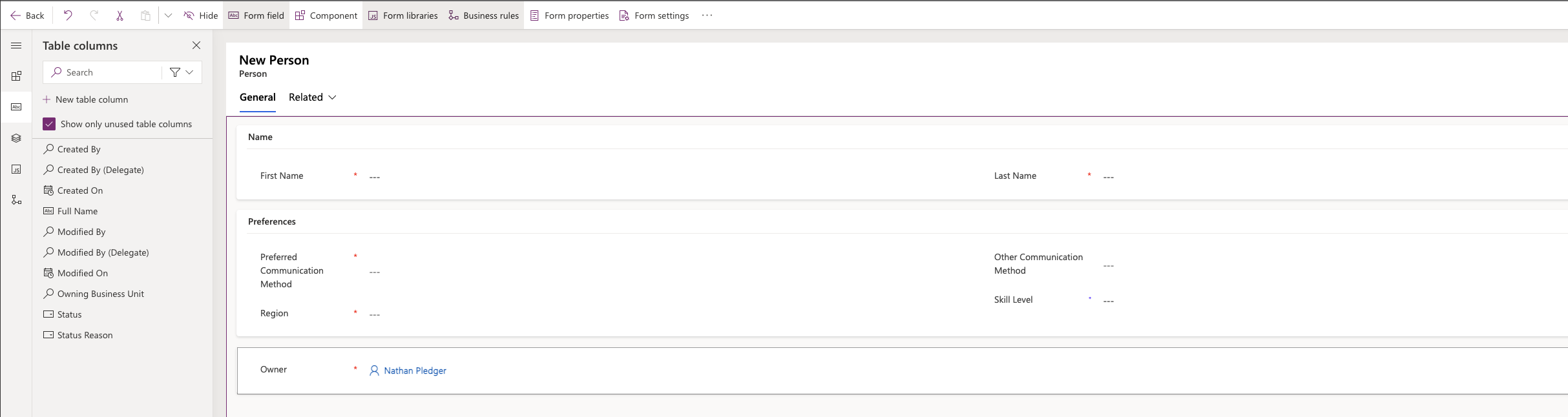This screenshot has width=1568, height=417.
Task: Close the Table columns panel
Action: pos(196,45)
